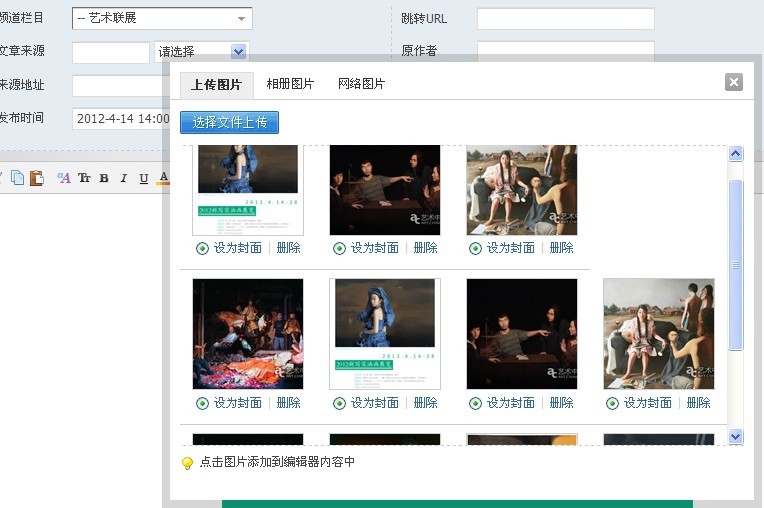
Task: Insert first-row sofa painting thumbnail
Action: (522, 190)
